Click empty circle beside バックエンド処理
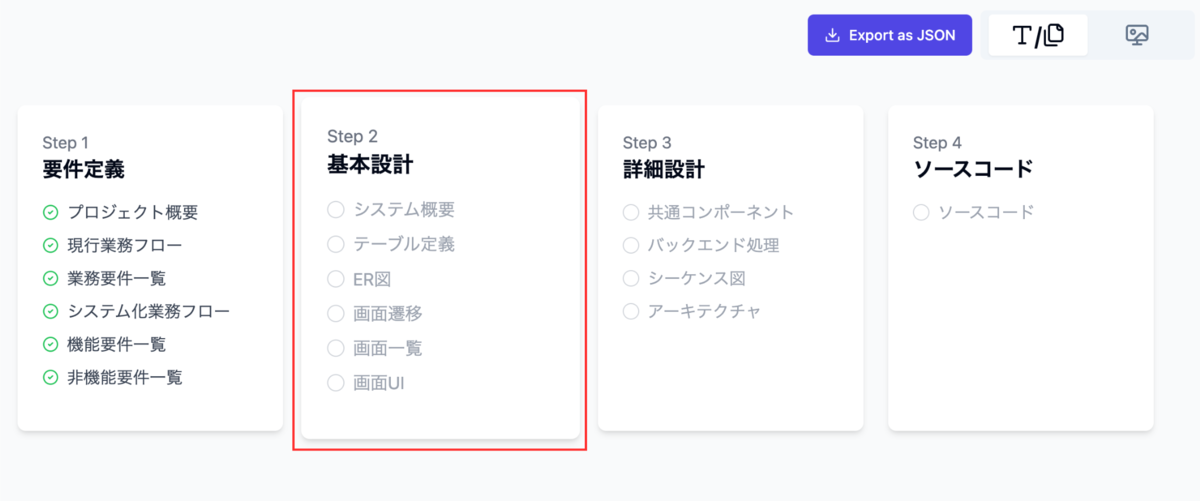The image size is (1200, 501). pos(631,245)
